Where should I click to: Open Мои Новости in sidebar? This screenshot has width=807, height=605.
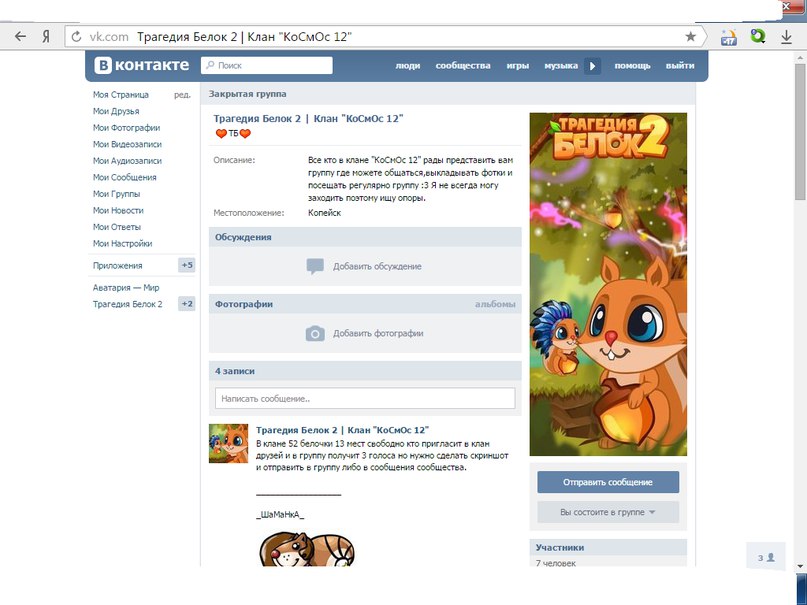click(118, 210)
